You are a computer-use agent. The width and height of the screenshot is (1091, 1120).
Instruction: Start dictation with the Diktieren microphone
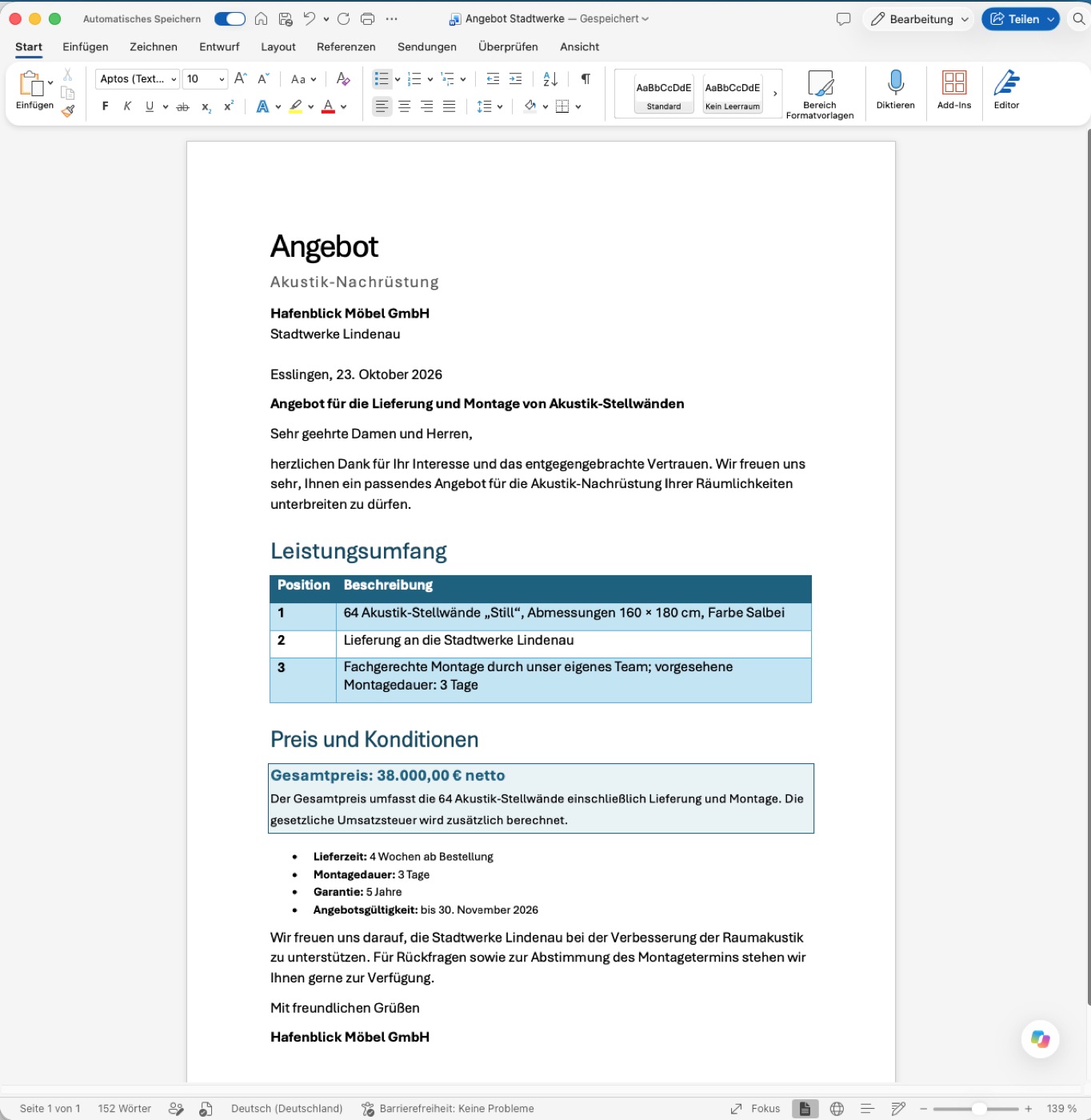(895, 90)
